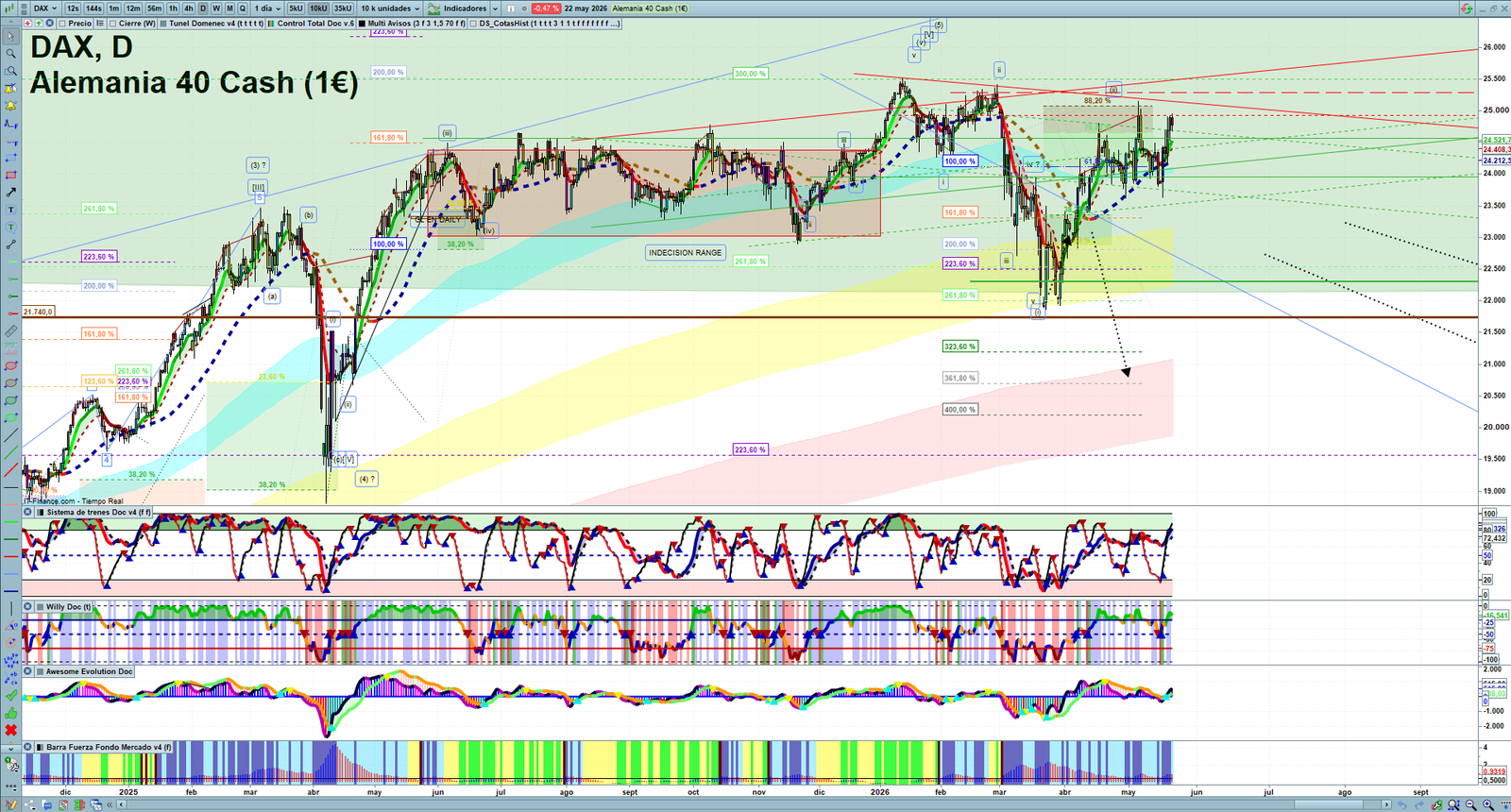
Task: Close the Barra Fuerza Fondo Mercado panel
Action: click(28, 747)
